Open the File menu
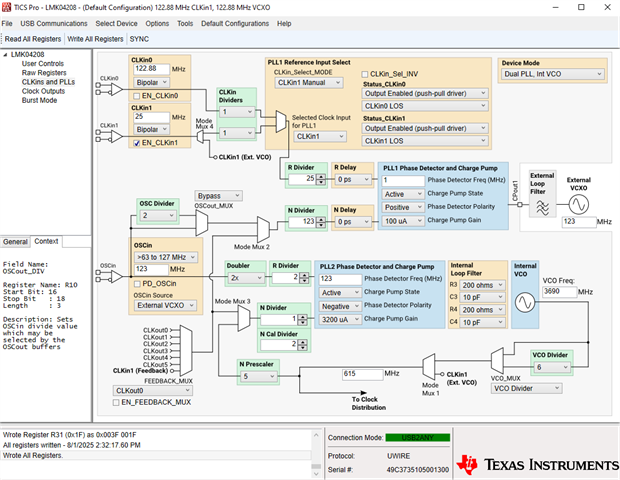This screenshot has height=480, width=620. 7,24
